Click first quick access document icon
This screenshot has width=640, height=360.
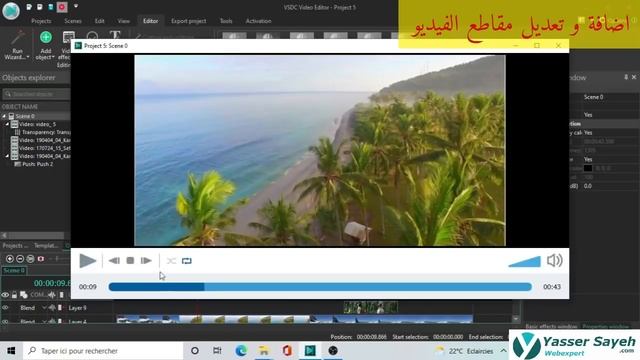coord(29,7)
